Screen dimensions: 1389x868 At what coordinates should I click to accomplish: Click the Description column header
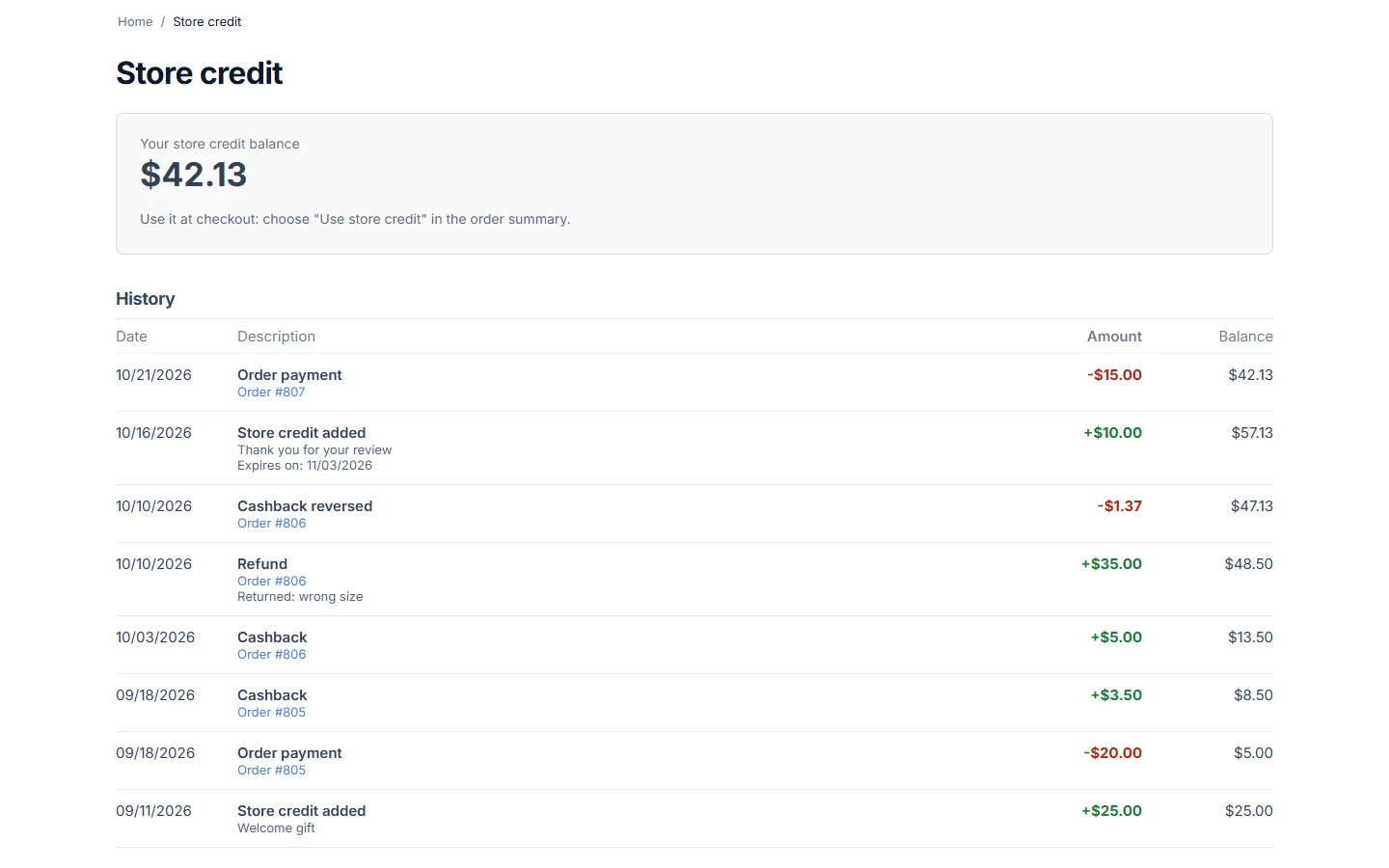point(276,337)
